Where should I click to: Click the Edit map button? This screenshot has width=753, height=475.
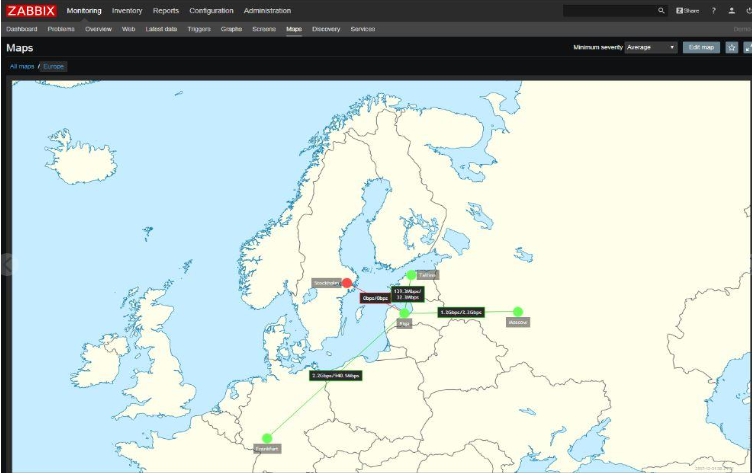click(701, 47)
